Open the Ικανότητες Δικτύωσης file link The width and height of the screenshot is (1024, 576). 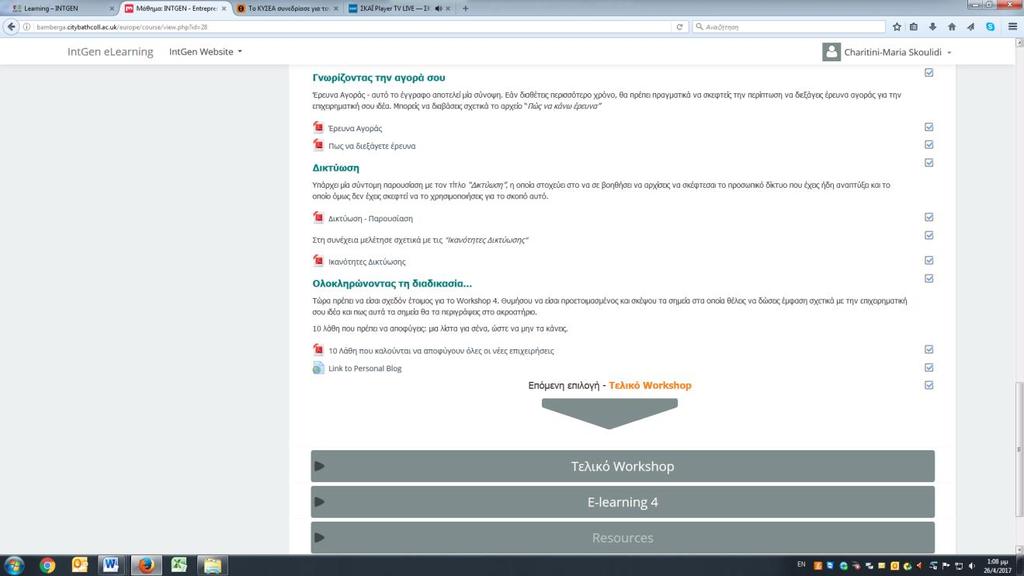366,262
